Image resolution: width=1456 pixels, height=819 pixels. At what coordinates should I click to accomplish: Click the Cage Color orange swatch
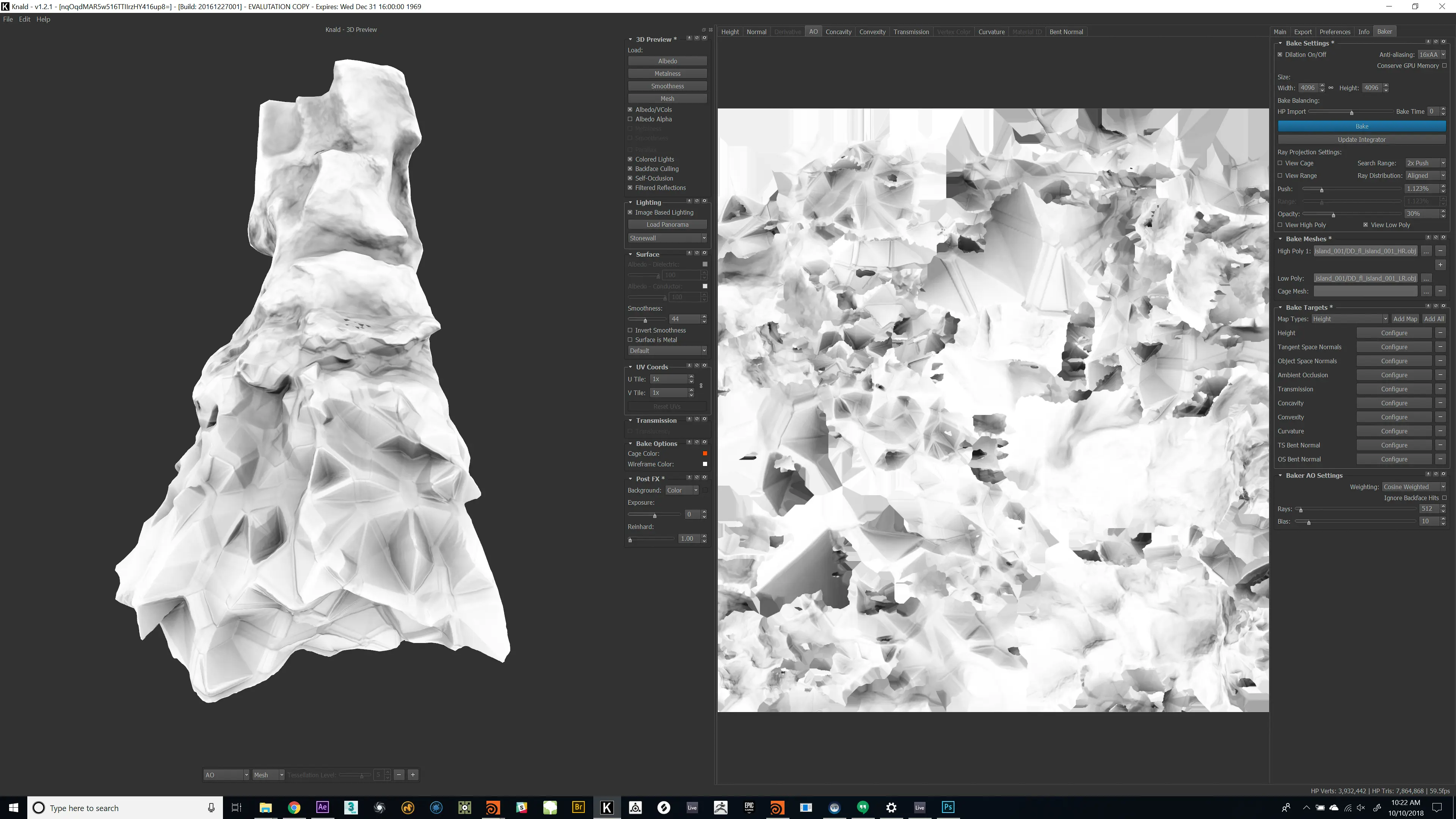click(x=705, y=453)
